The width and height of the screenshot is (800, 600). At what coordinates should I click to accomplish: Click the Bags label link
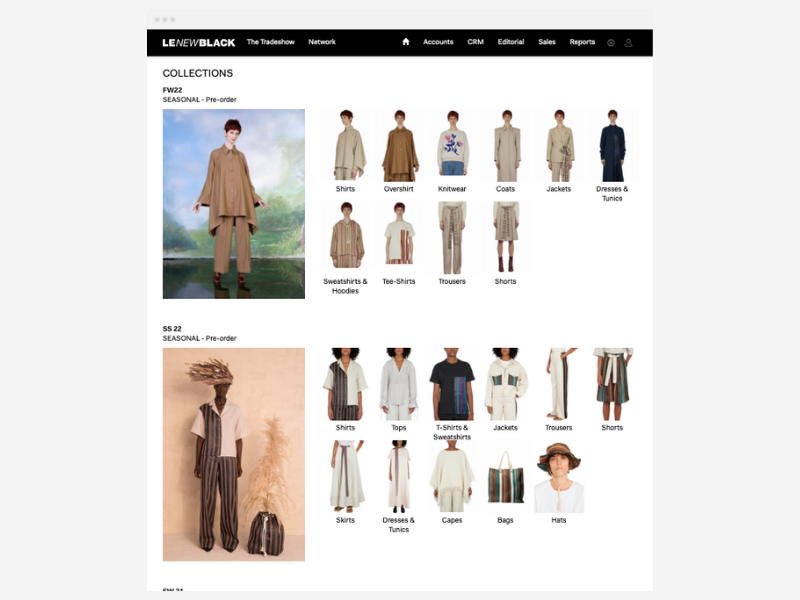click(x=505, y=520)
